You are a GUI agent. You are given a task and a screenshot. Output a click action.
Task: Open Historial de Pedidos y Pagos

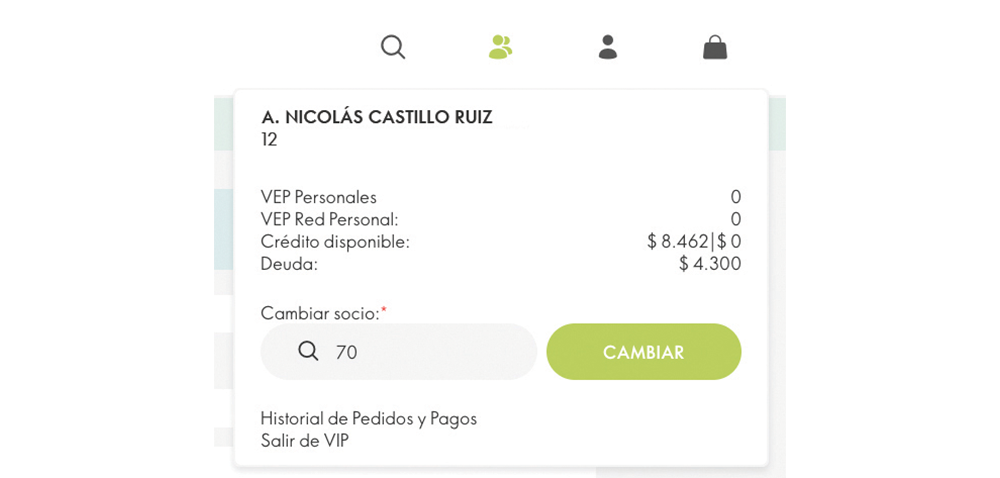[368, 418]
